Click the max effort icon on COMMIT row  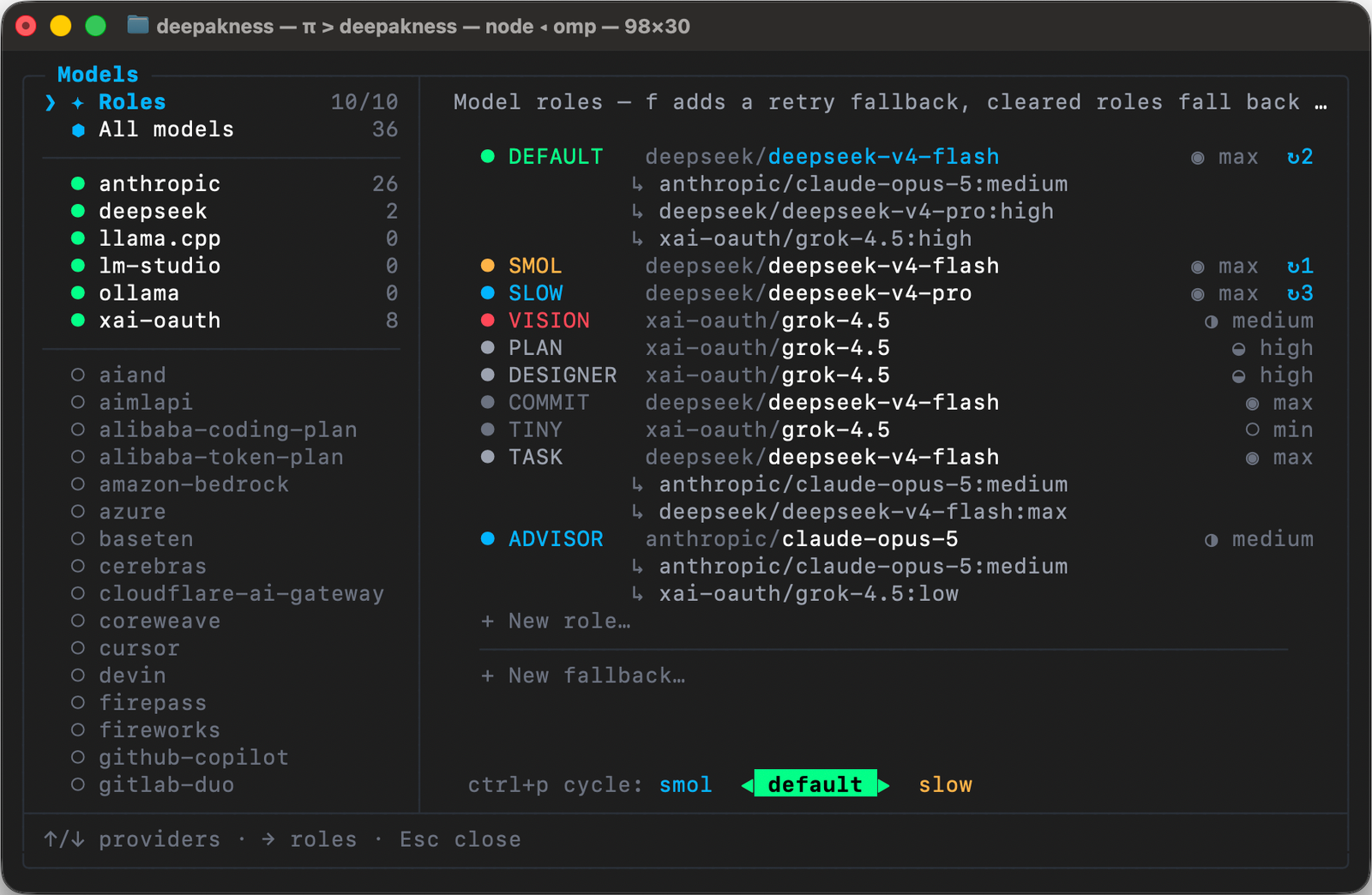tap(1252, 404)
